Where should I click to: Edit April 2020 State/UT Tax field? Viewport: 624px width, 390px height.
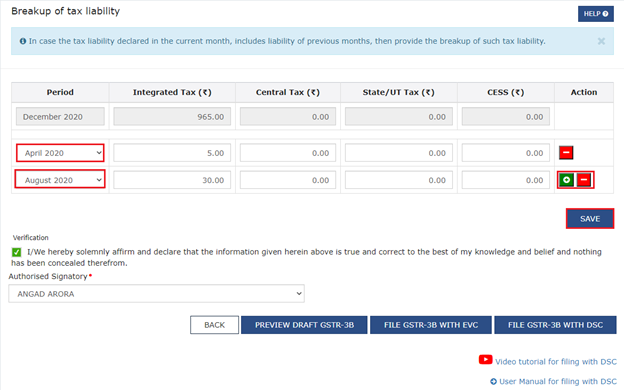point(399,153)
